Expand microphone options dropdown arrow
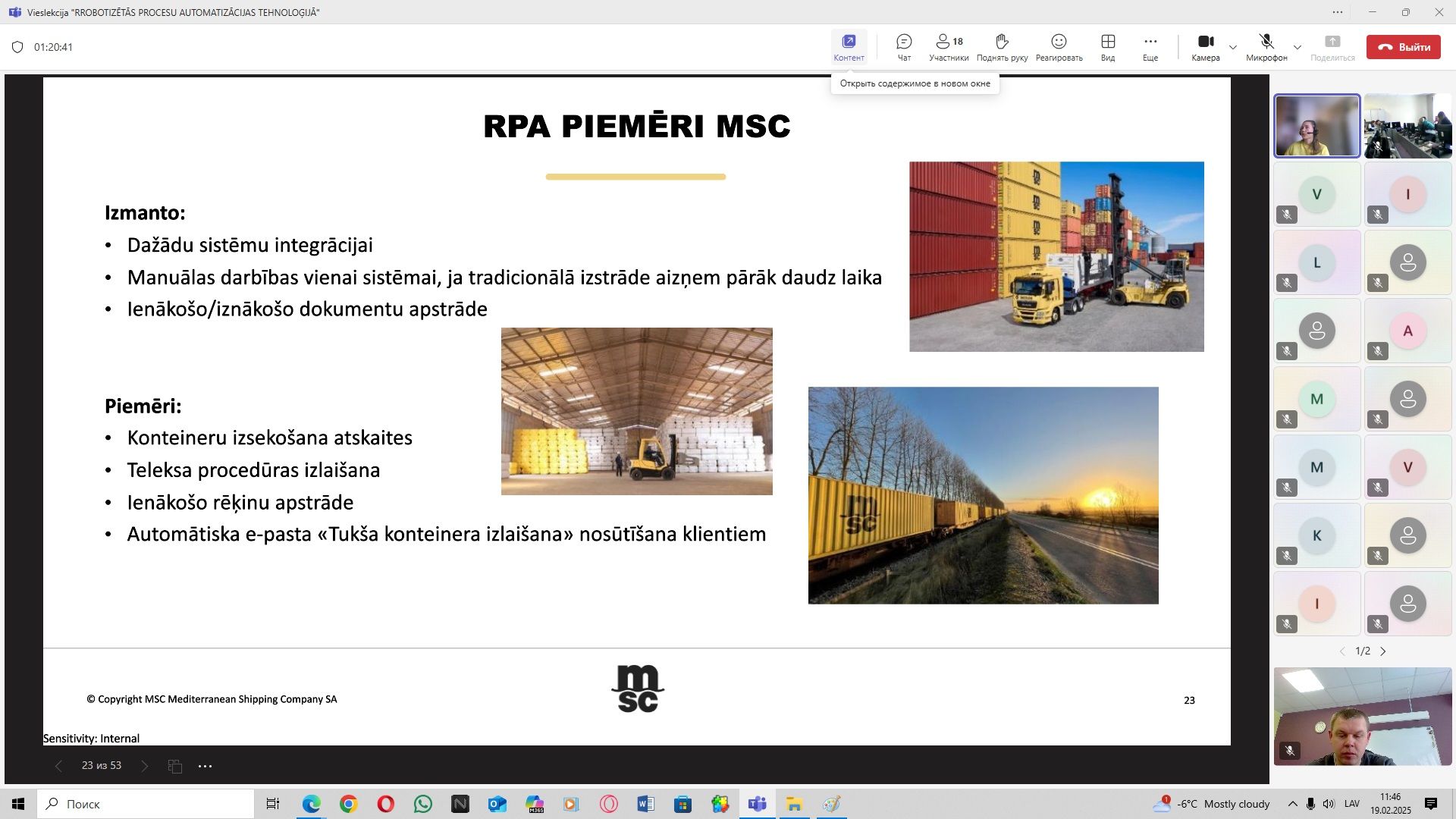This screenshot has height=819, width=1456. point(1298,47)
